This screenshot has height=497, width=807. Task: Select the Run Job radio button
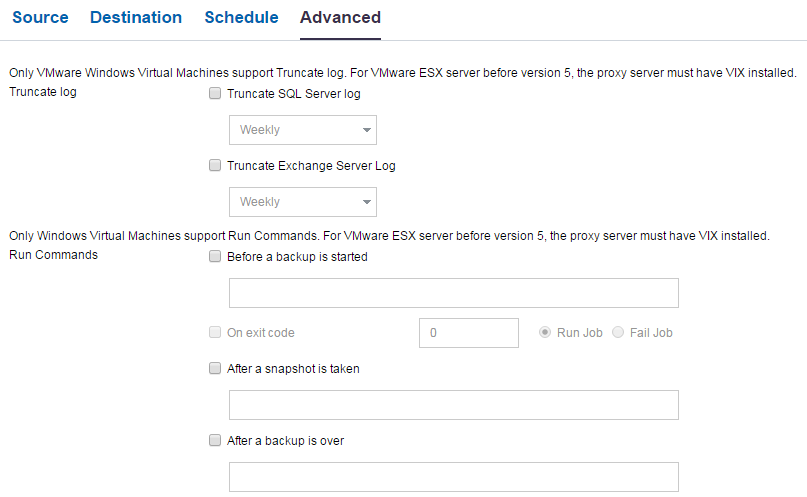[x=546, y=333]
